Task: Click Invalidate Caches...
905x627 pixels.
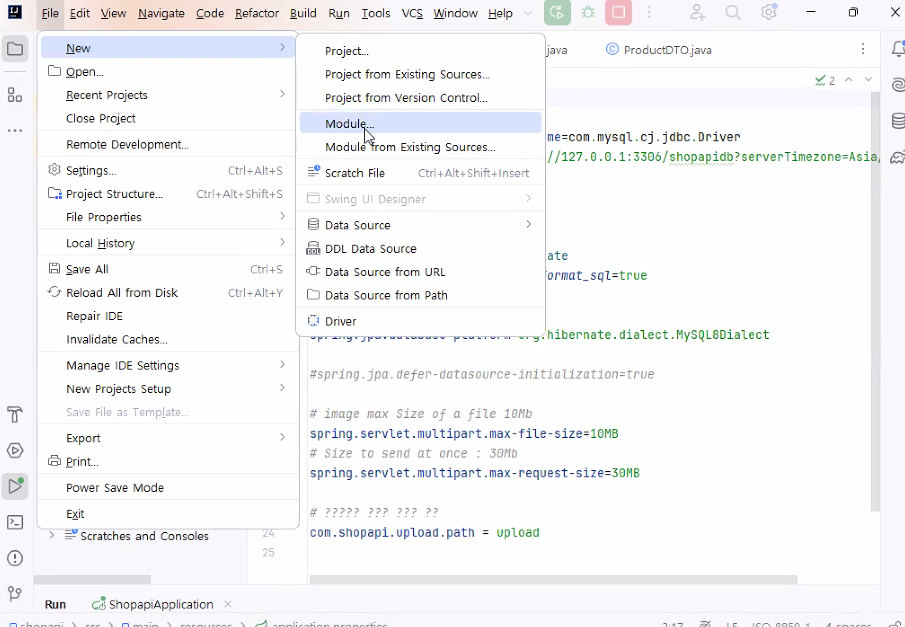Action: pyautogui.click(x=168, y=339)
